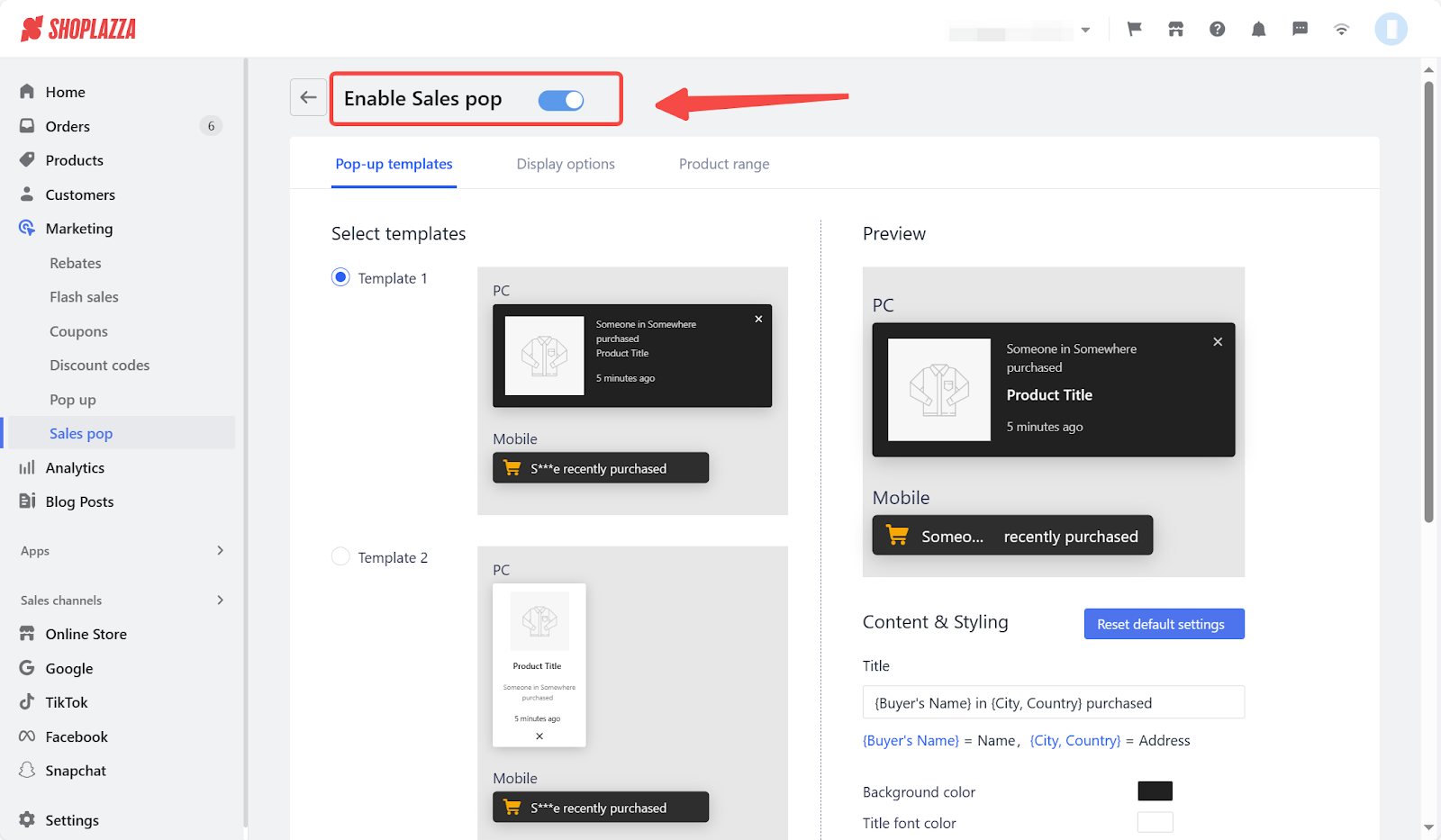Click the back arrow button
Screen dimensions: 1441x840
coord(308,97)
